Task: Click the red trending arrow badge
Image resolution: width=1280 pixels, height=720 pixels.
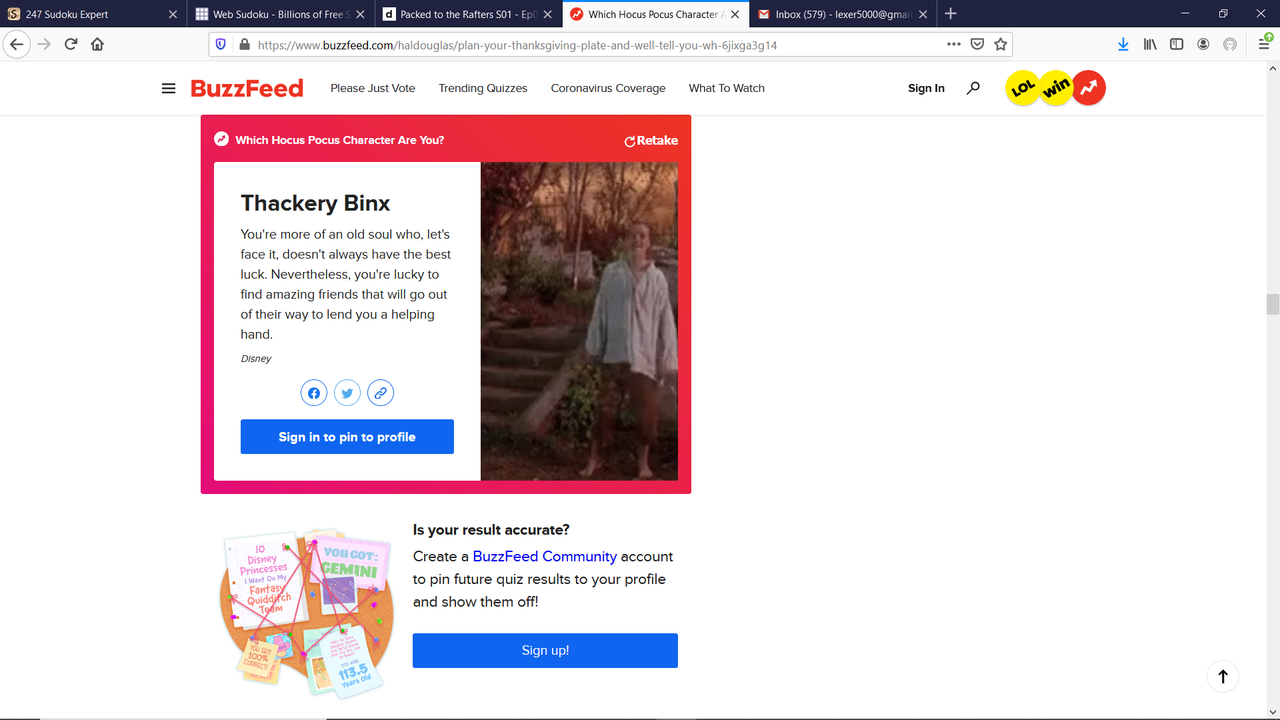Action: (x=1089, y=89)
